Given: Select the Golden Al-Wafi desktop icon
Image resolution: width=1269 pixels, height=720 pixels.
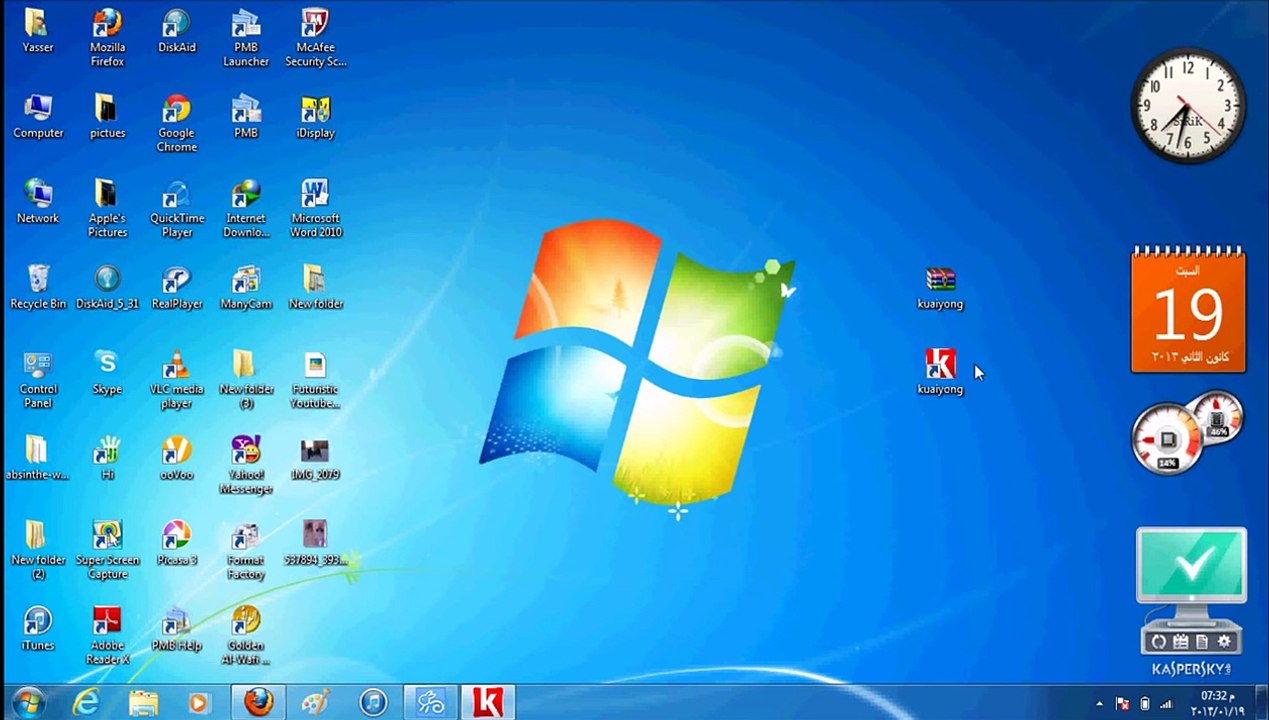Looking at the screenshot, I should (246, 636).
